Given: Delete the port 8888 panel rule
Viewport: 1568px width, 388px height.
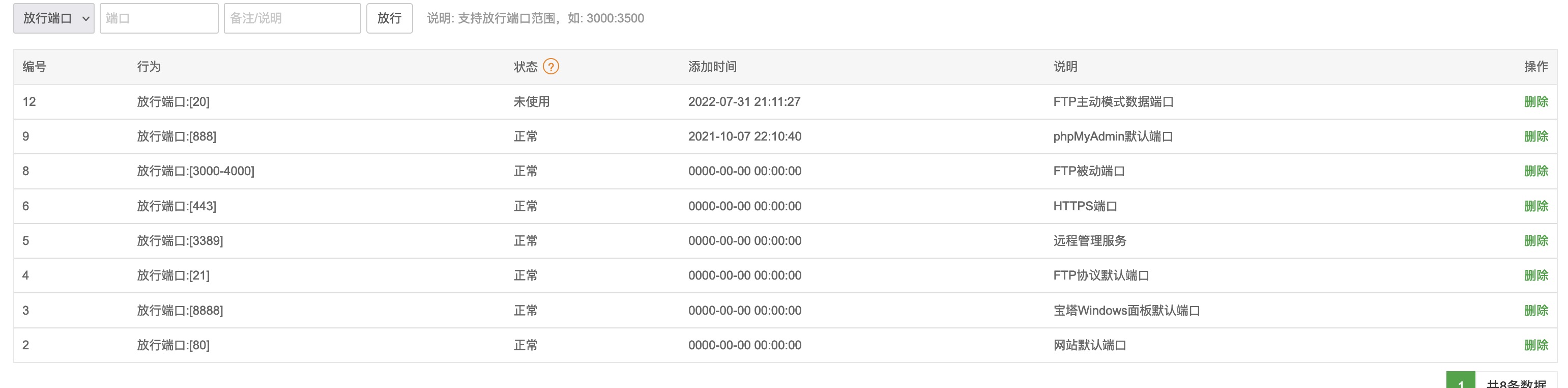Looking at the screenshot, I should click(x=1536, y=311).
